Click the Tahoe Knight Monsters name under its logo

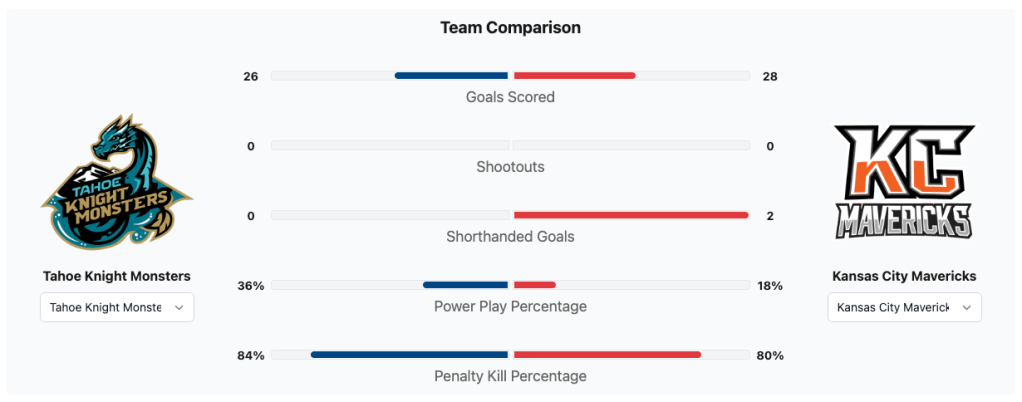pos(117,276)
